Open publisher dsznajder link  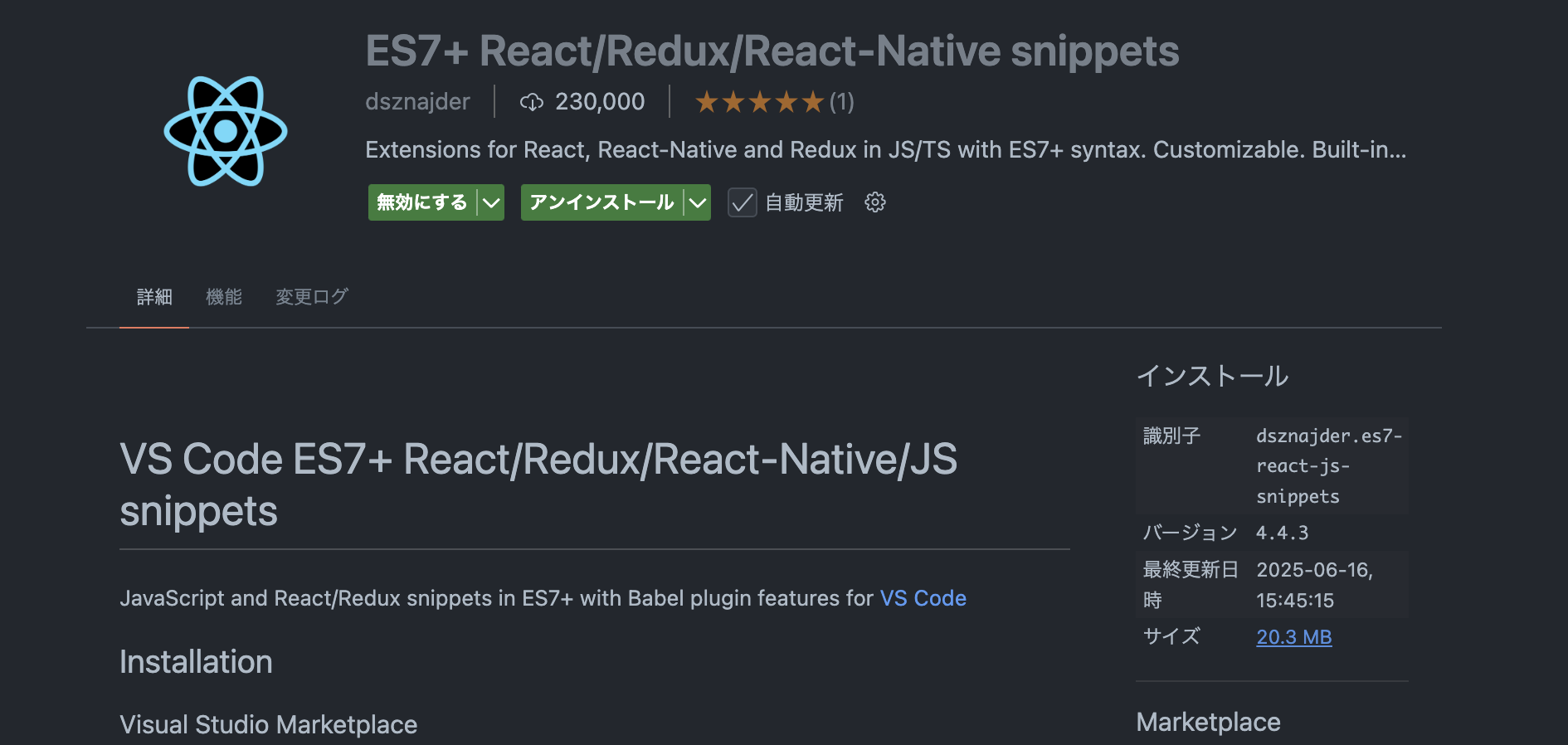pyautogui.click(x=417, y=102)
